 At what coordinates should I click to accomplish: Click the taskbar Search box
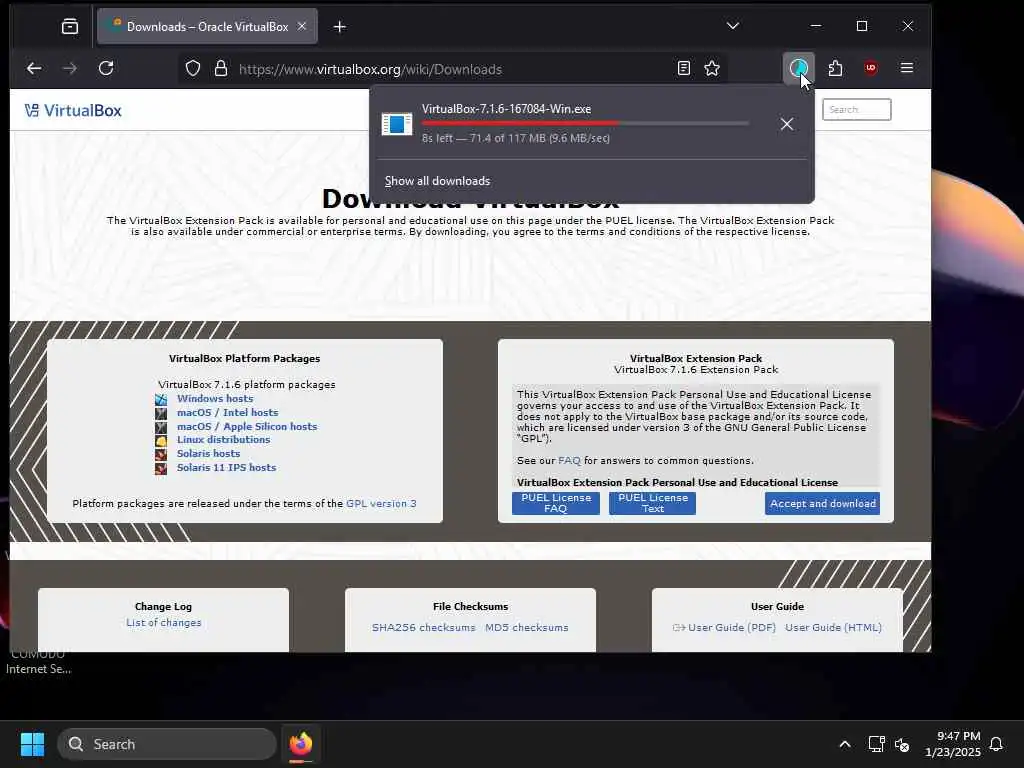pyautogui.click(x=167, y=744)
